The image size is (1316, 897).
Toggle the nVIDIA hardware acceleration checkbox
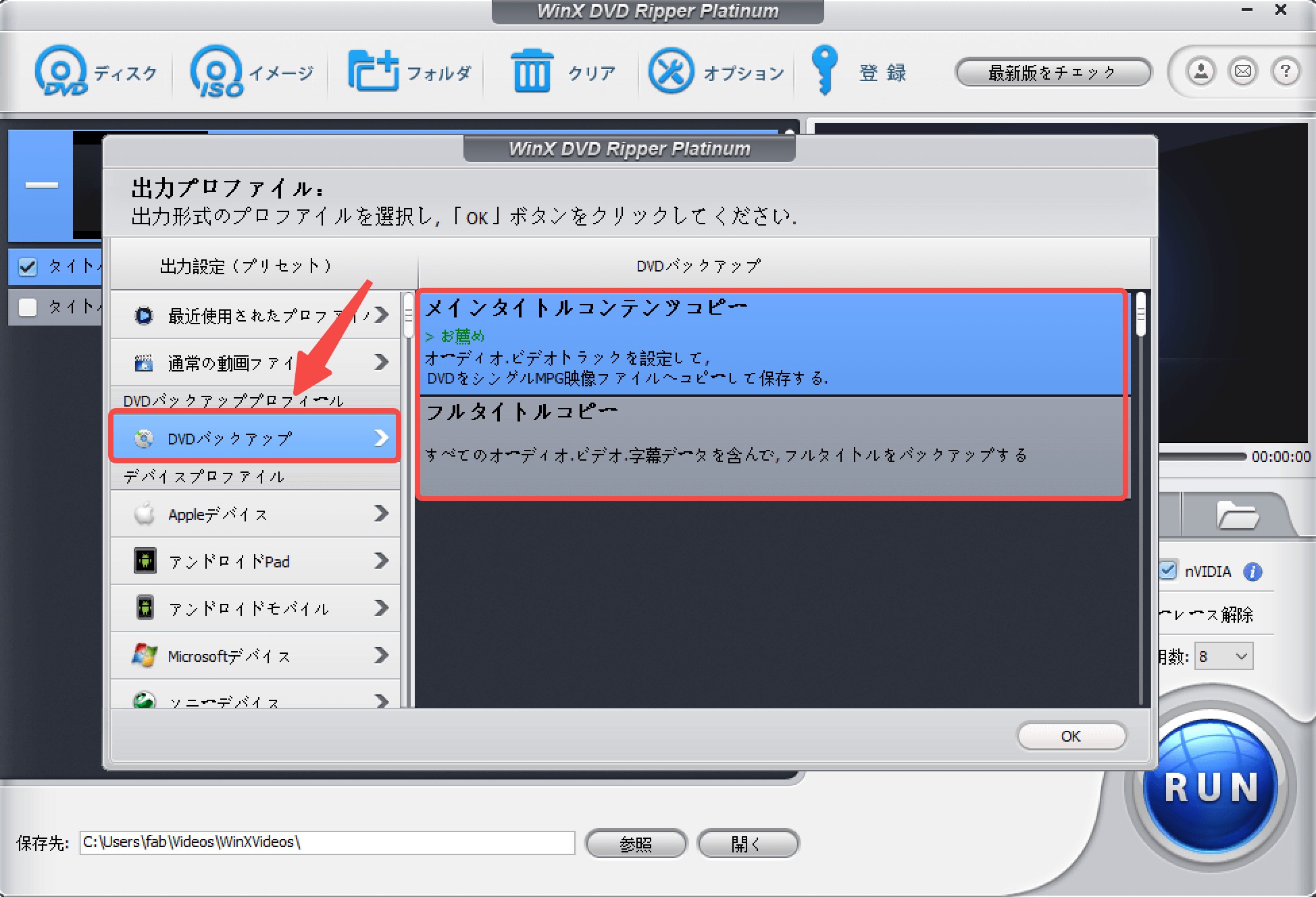click(x=1167, y=571)
